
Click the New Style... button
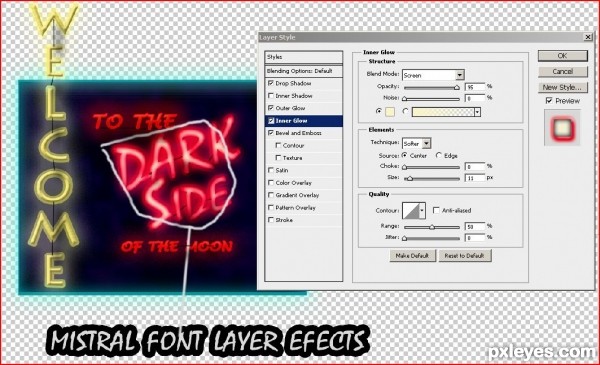point(562,87)
